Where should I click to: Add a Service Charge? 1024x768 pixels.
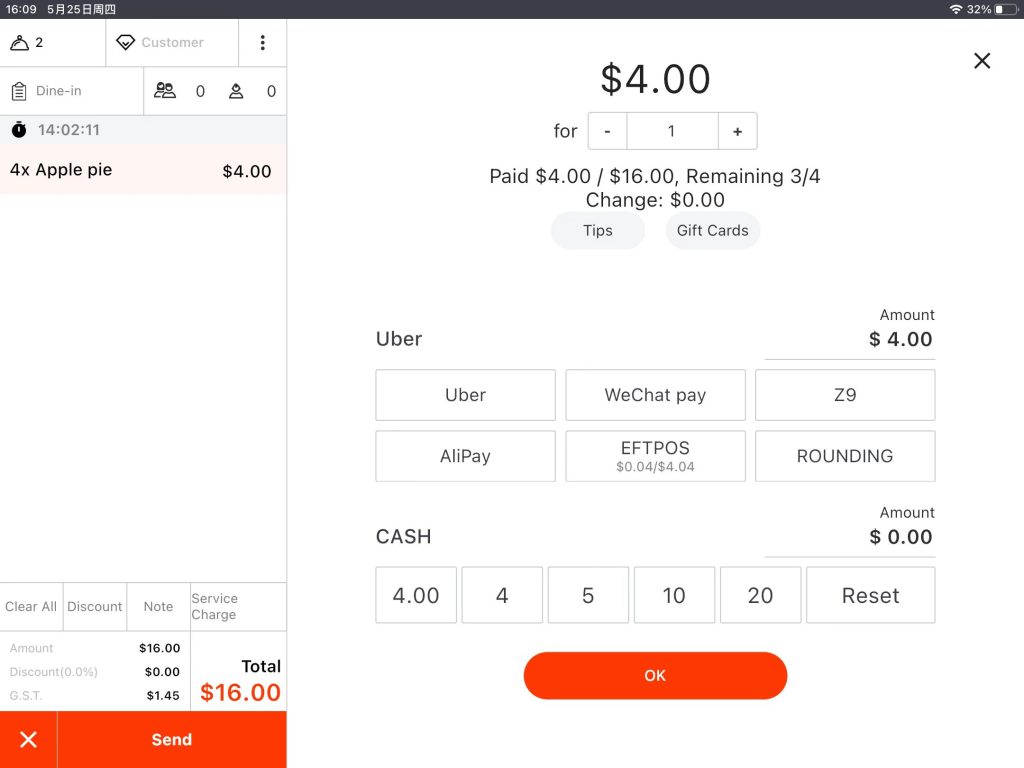pos(238,607)
